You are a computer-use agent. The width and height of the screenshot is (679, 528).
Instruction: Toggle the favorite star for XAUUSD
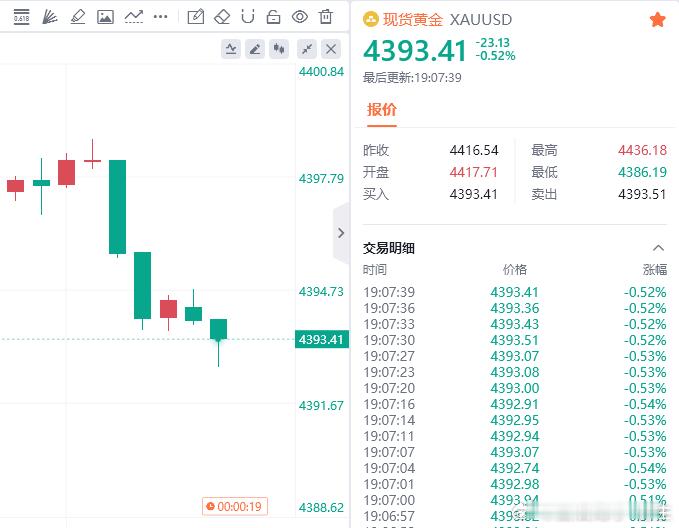pyautogui.click(x=657, y=19)
